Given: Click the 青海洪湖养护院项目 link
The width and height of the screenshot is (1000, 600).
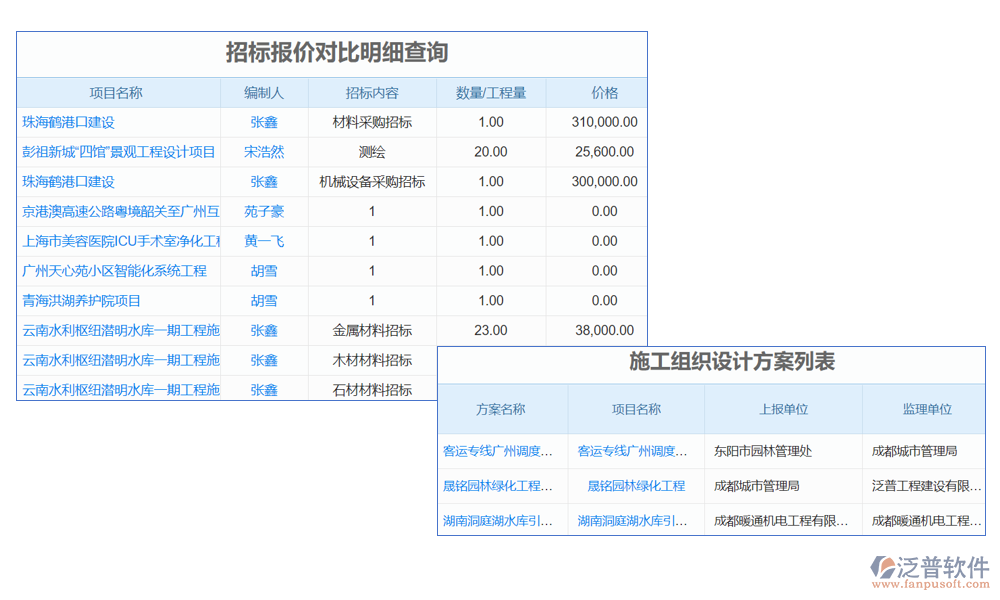Looking at the screenshot, I should (82, 300).
